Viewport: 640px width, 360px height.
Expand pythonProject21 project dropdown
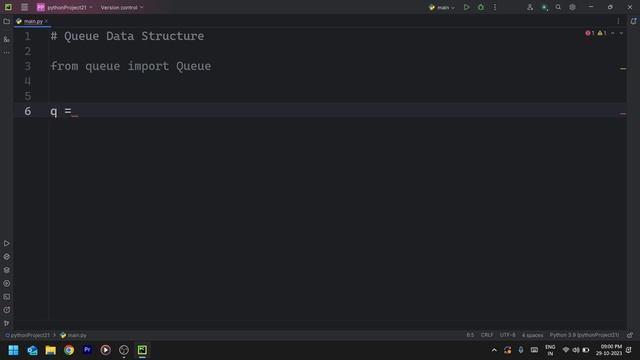pyautogui.click(x=64, y=7)
